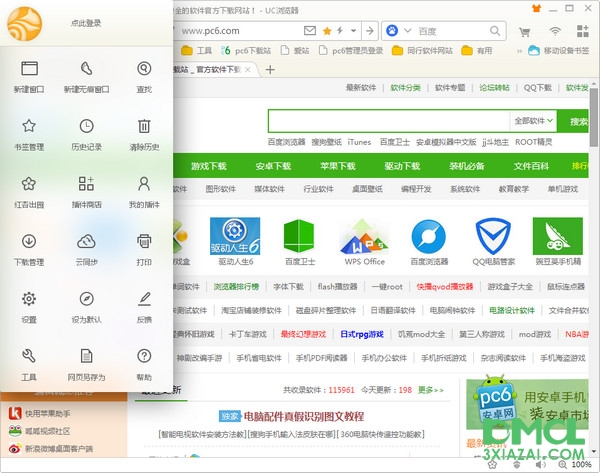Open the 工具 bookmark folder

point(197,51)
